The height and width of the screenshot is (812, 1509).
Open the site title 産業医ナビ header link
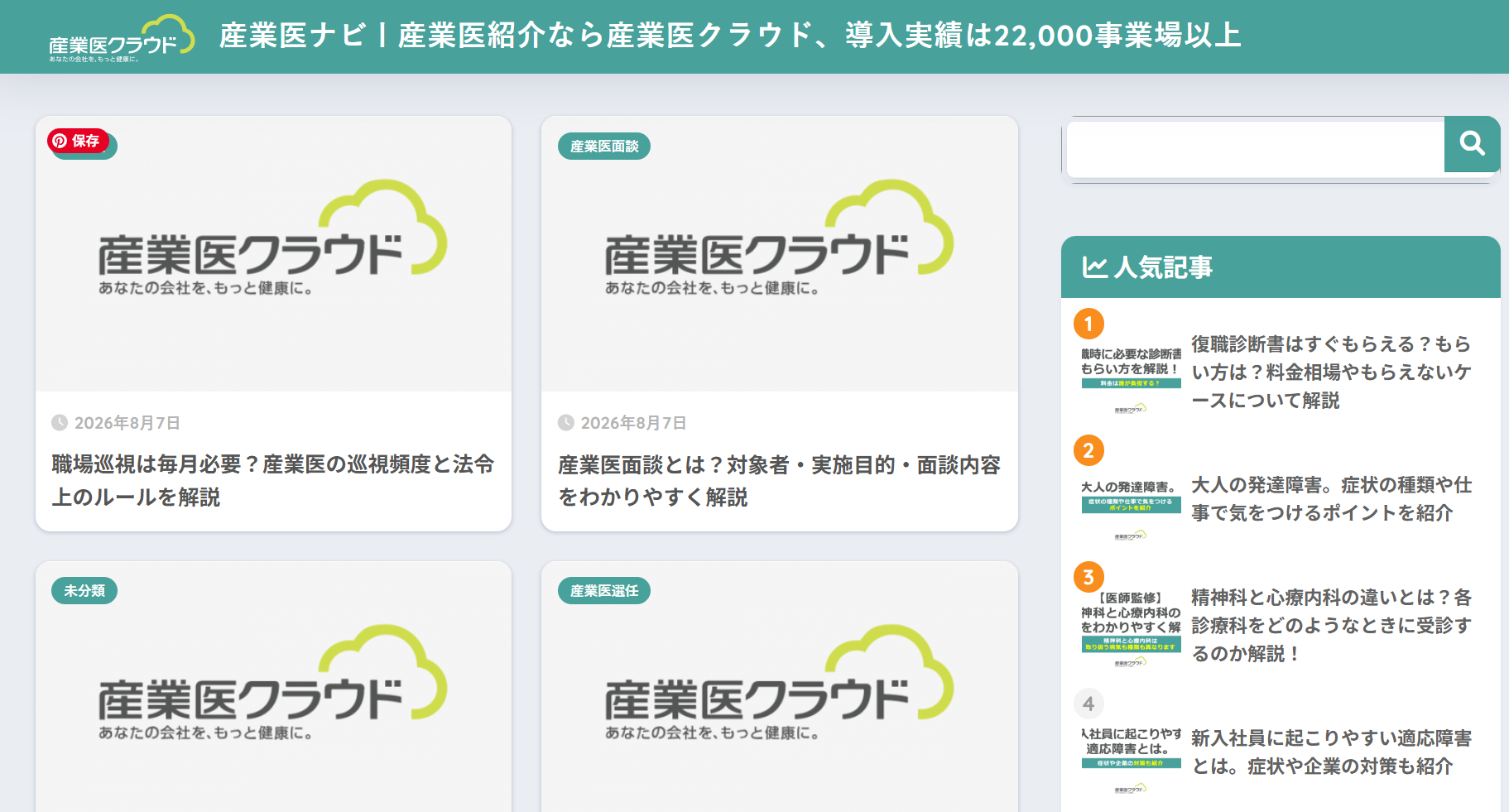click(730, 36)
